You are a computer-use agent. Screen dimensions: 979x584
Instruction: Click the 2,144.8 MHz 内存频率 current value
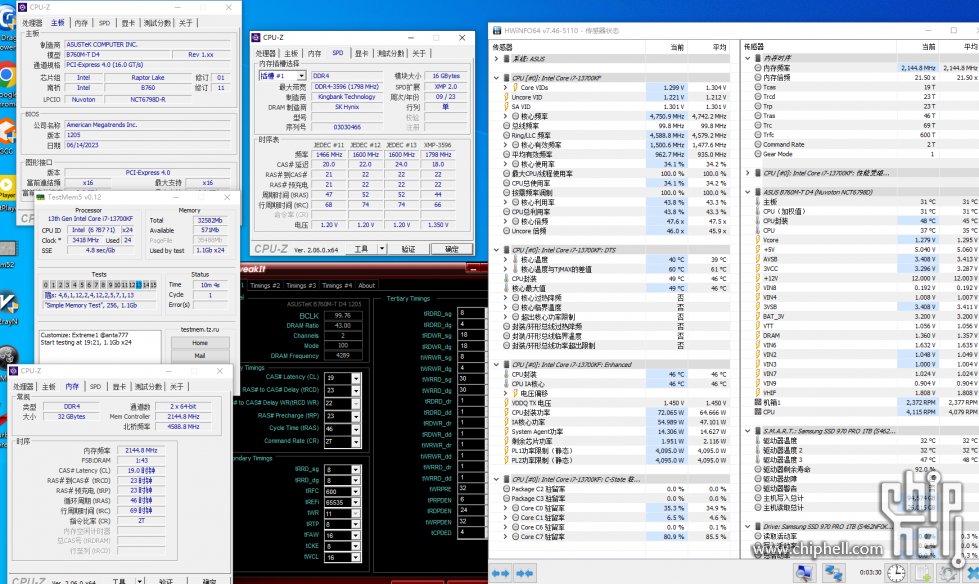tap(918, 67)
